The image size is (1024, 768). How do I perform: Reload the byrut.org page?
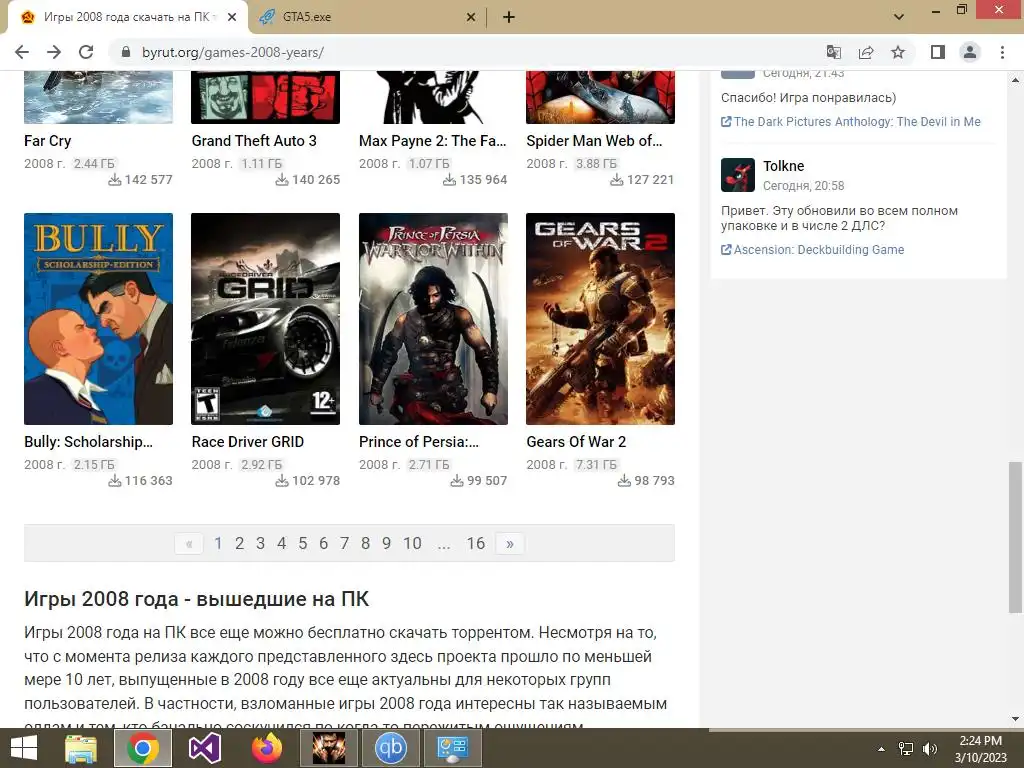[86, 52]
